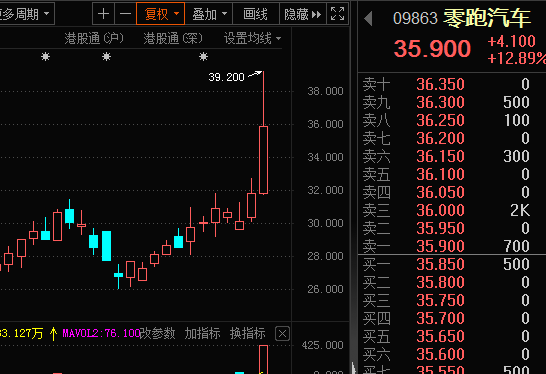Click 换指标 to switch indicator

[x=248, y=333]
